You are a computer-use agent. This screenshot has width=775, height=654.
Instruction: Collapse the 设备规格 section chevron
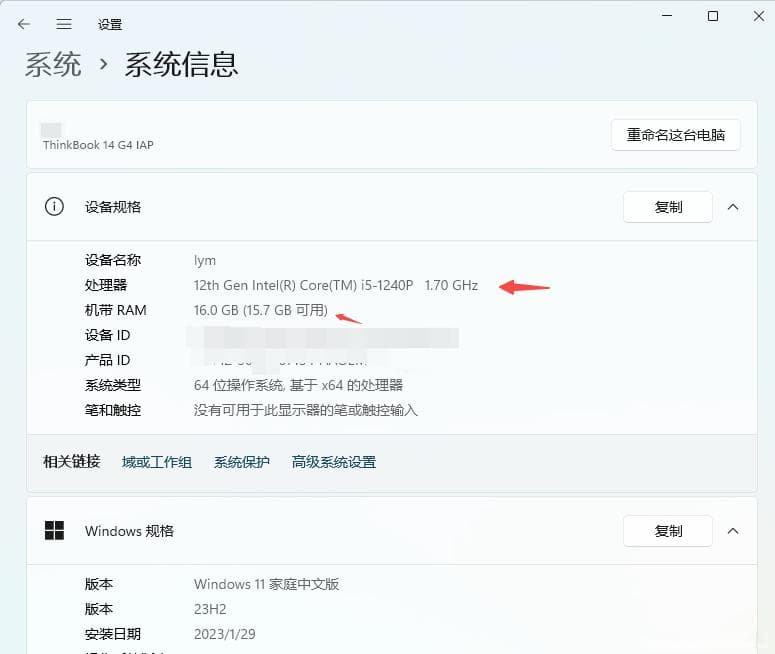733,207
